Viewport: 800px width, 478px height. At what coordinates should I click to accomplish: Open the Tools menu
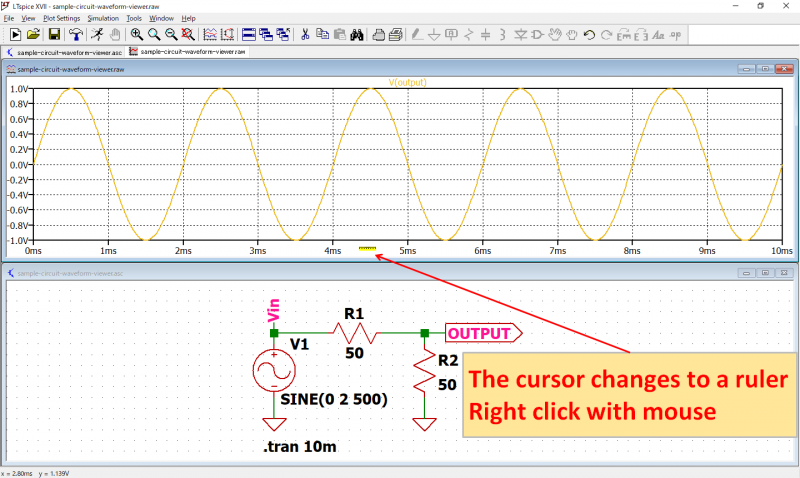134,18
